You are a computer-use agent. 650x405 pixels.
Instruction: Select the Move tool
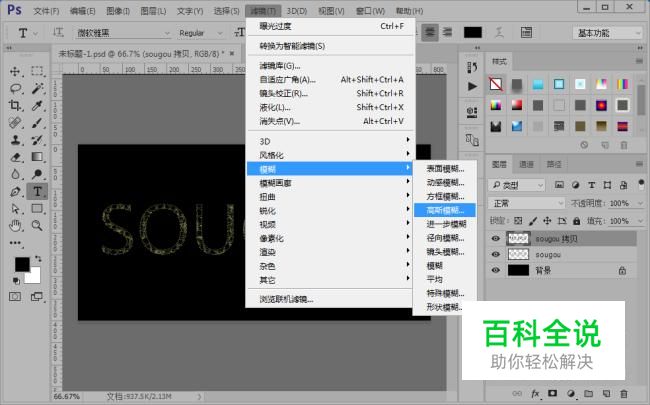point(15,71)
